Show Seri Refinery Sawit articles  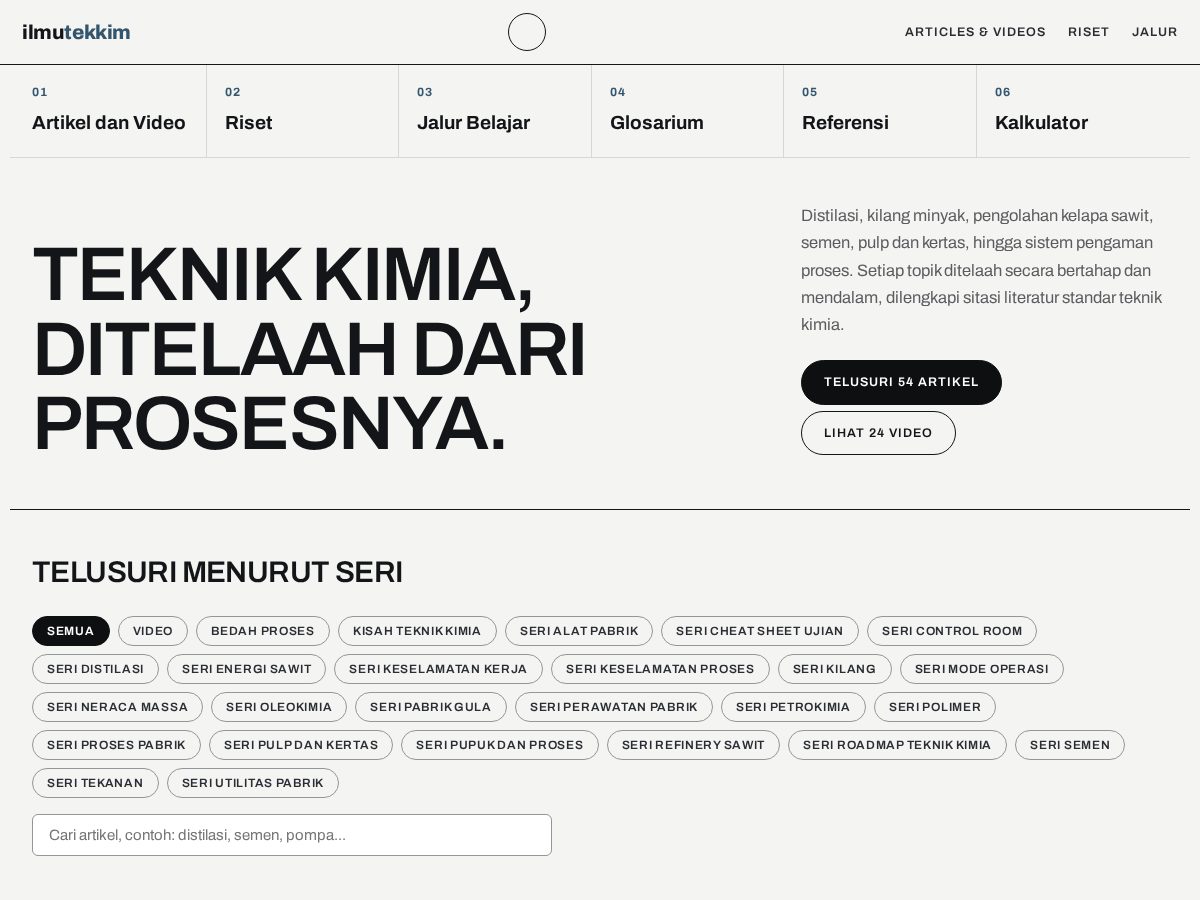click(693, 745)
